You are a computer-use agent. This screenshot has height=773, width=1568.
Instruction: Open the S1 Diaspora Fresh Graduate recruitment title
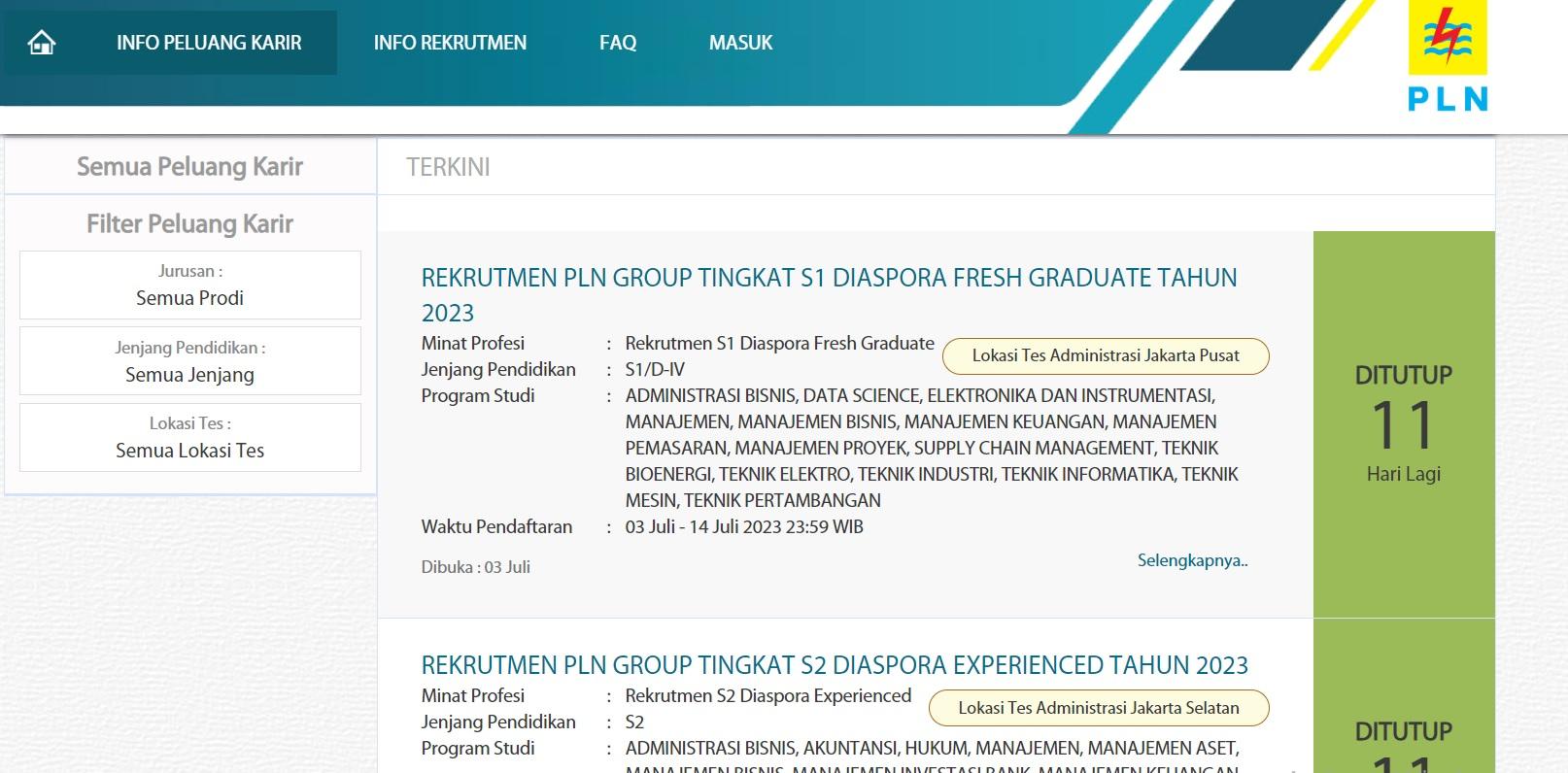(x=829, y=295)
